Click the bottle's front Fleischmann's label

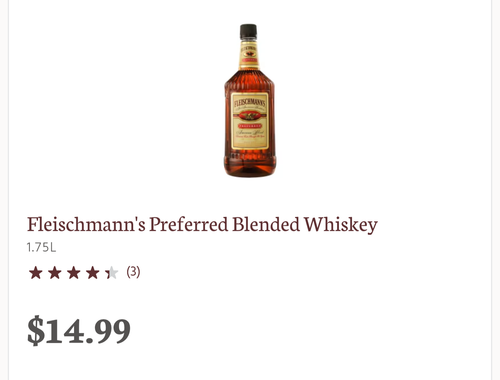(250, 121)
